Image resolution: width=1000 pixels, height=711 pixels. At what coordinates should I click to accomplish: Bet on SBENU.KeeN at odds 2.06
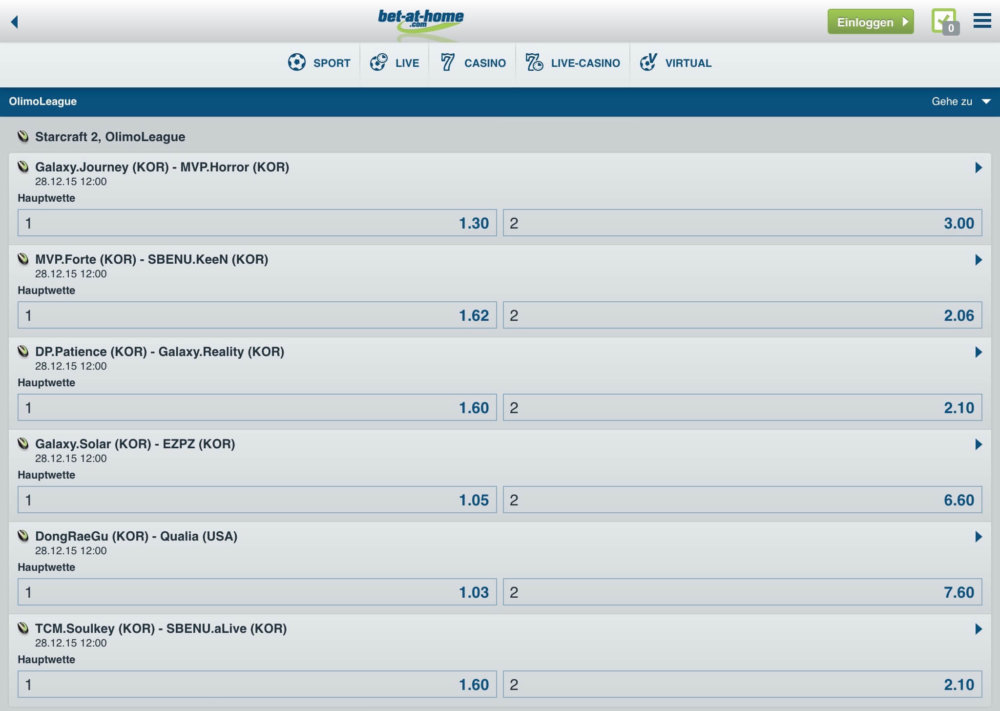tap(742, 316)
